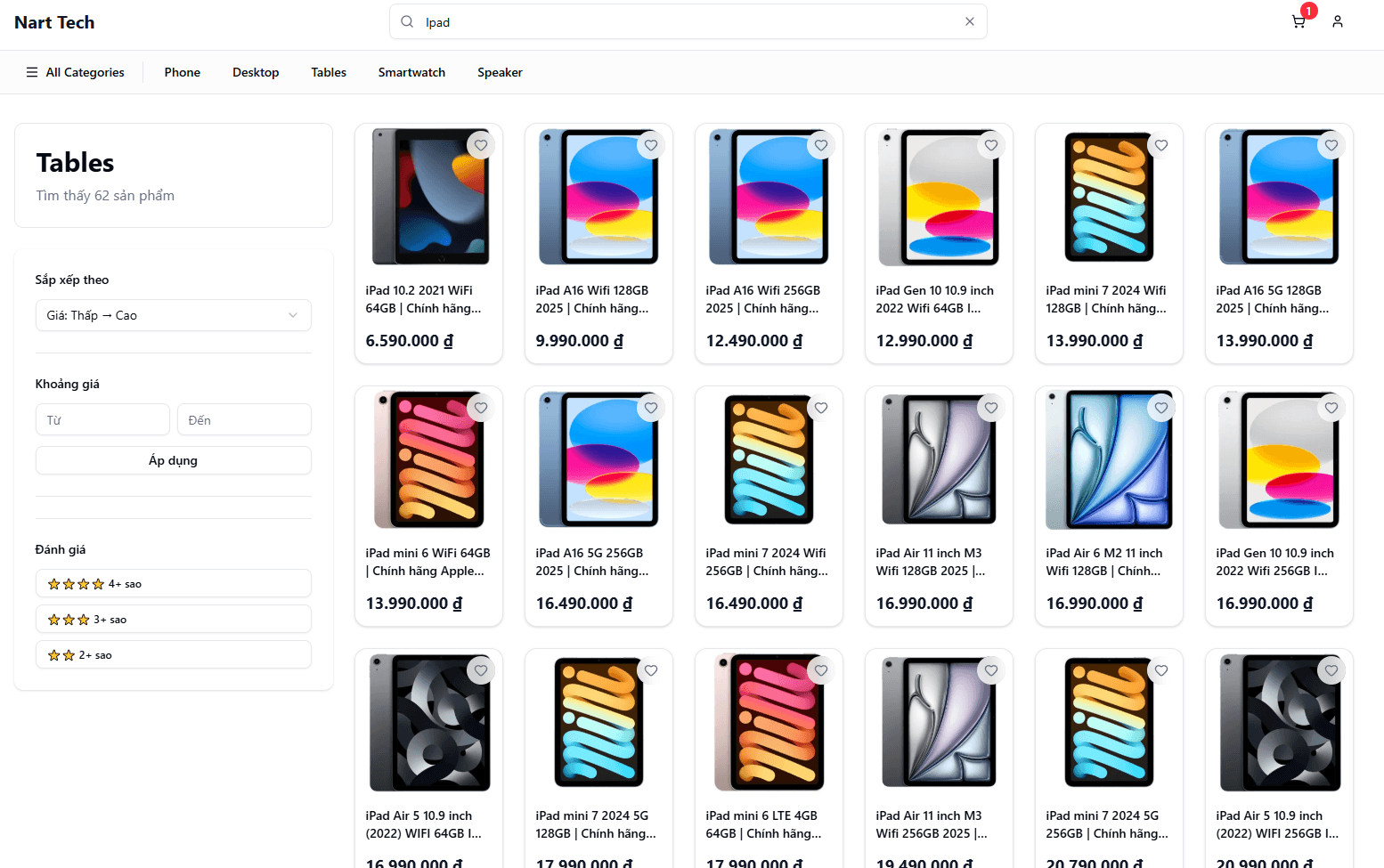Open the user account icon
The height and width of the screenshot is (868, 1384).
(1337, 21)
